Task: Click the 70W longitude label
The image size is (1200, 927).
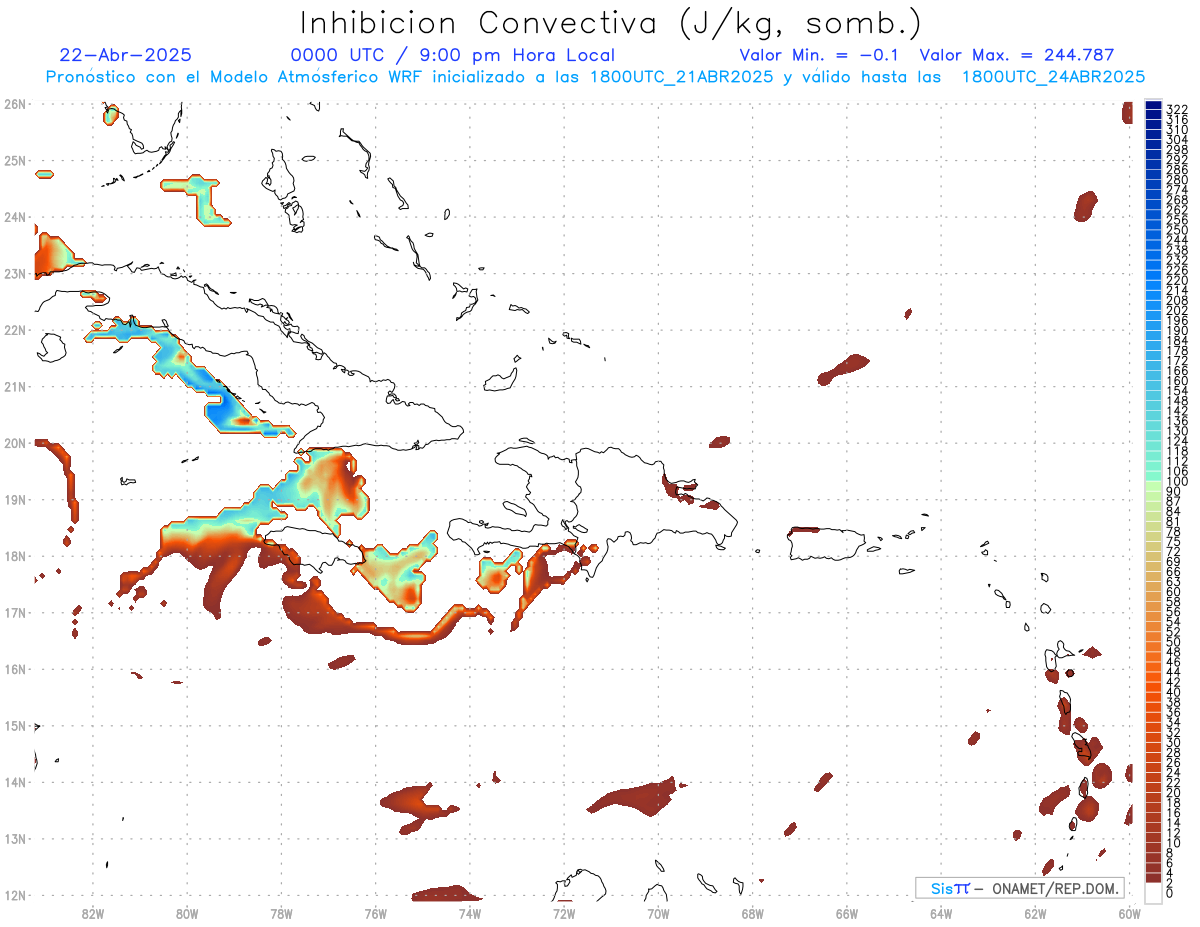Action: click(x=658, y=913)
